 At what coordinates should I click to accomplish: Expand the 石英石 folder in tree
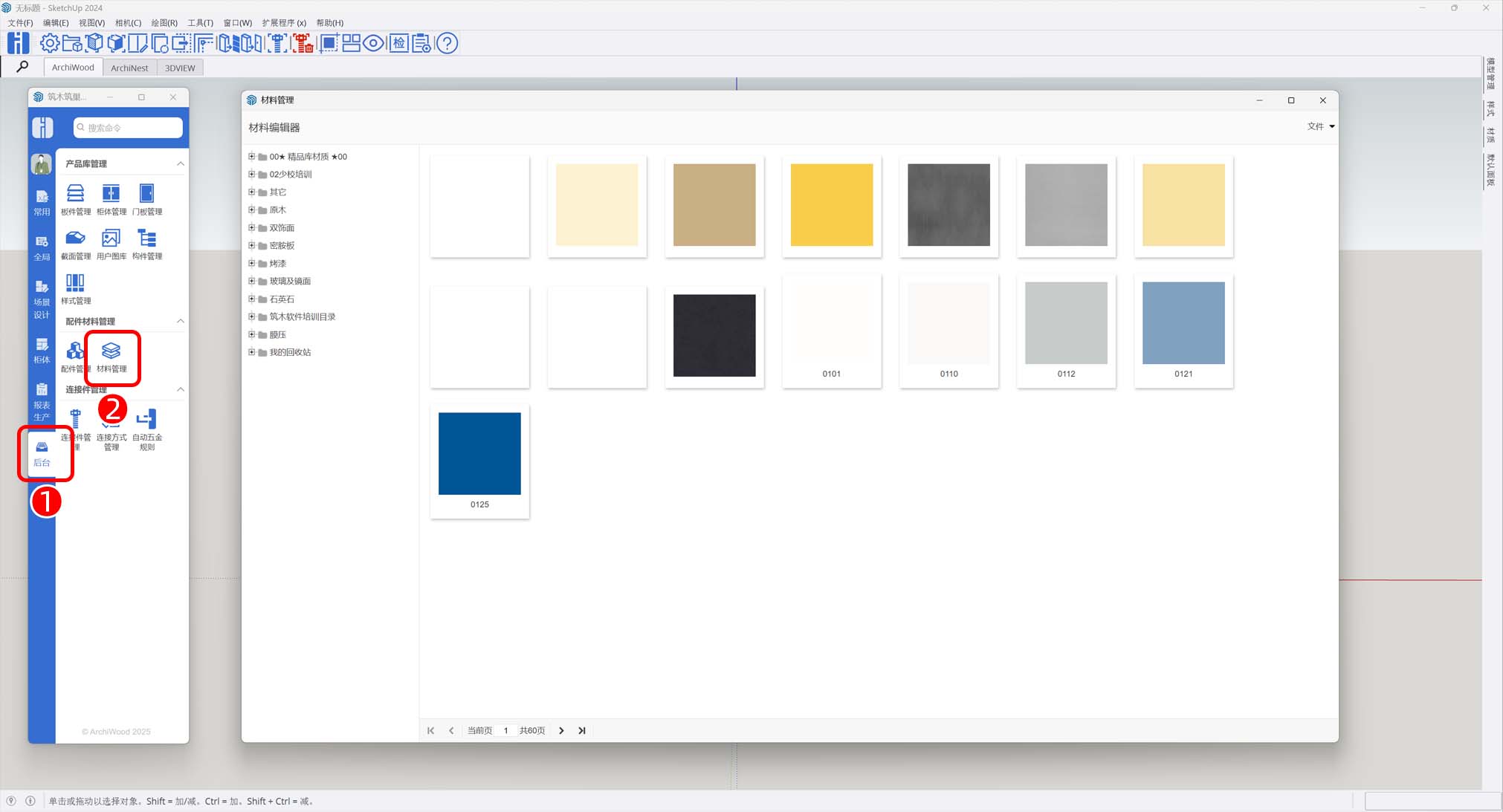click(x=251, y=299)
